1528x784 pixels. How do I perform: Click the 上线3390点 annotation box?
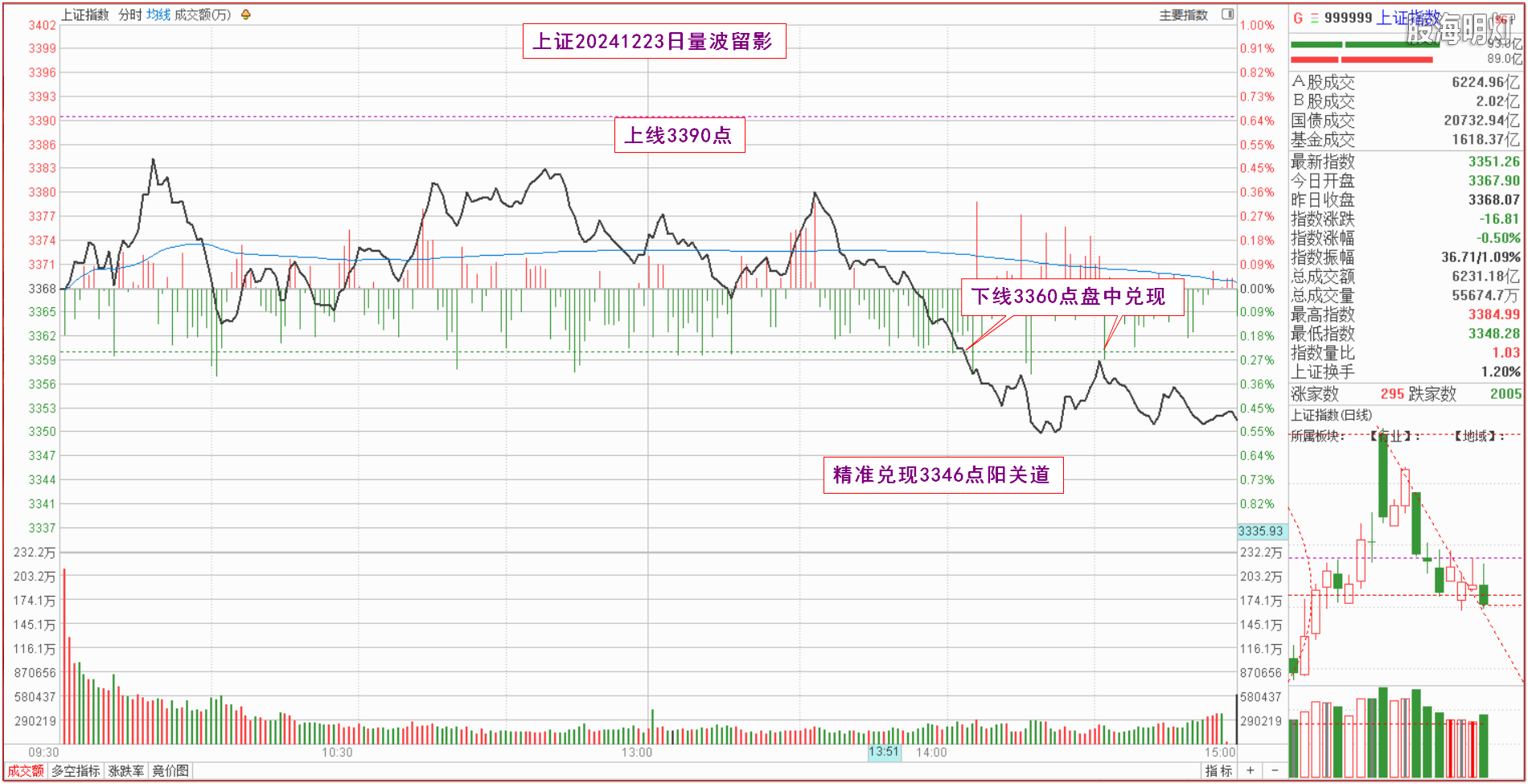tap(680, 135)
